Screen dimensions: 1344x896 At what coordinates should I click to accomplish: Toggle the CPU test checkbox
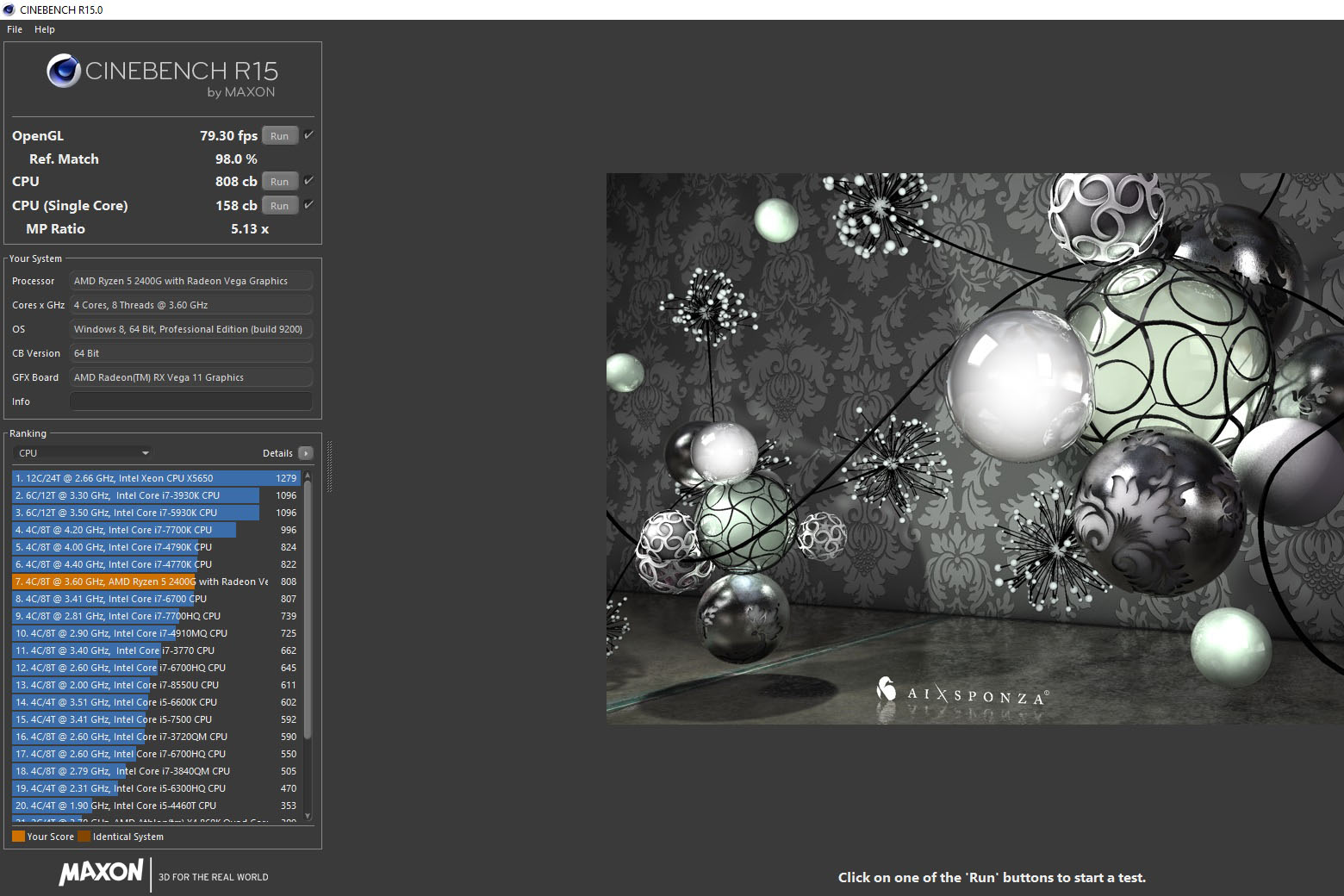[308, 181]
